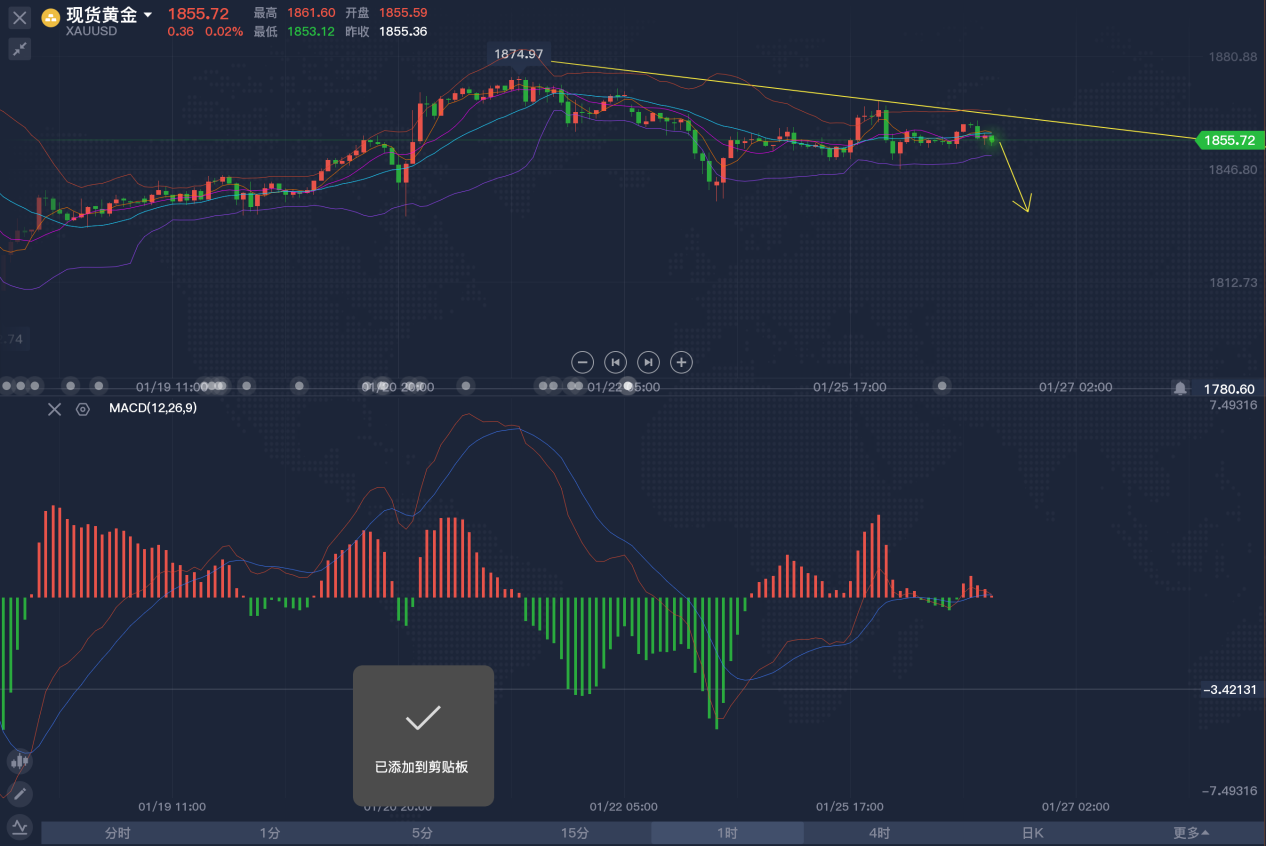Switch to the 4时 timeframe

(x=879, y=833)
